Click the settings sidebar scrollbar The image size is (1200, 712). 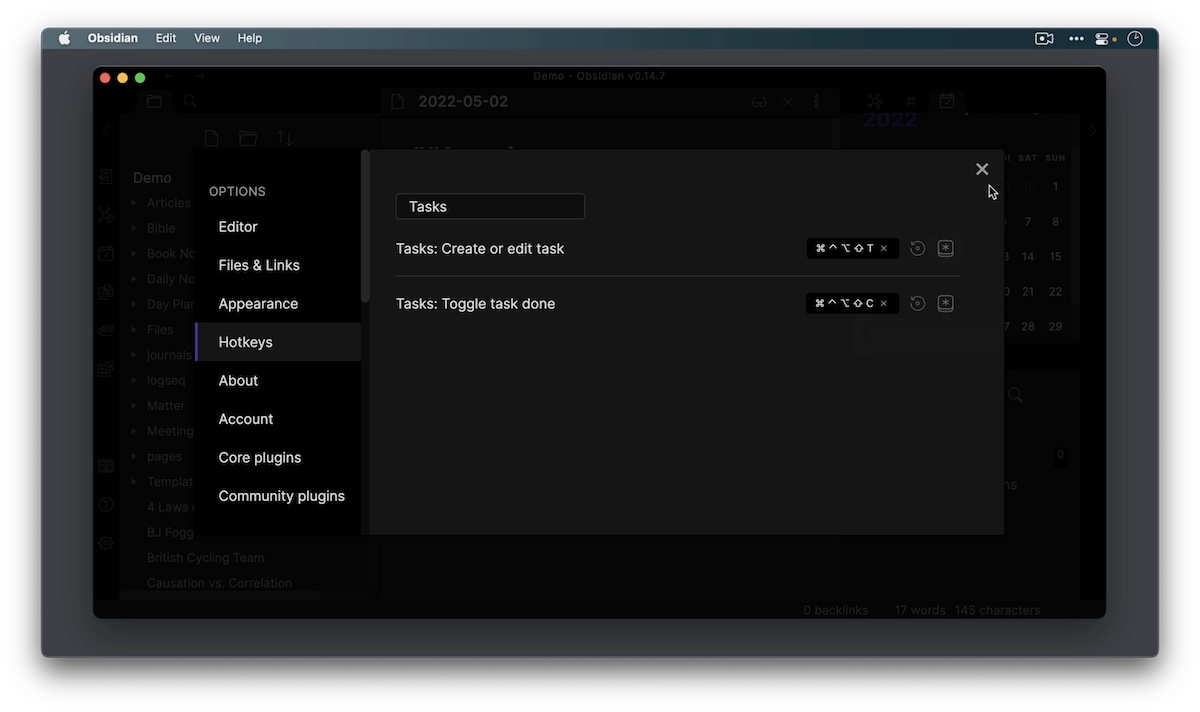pos(365,225)
